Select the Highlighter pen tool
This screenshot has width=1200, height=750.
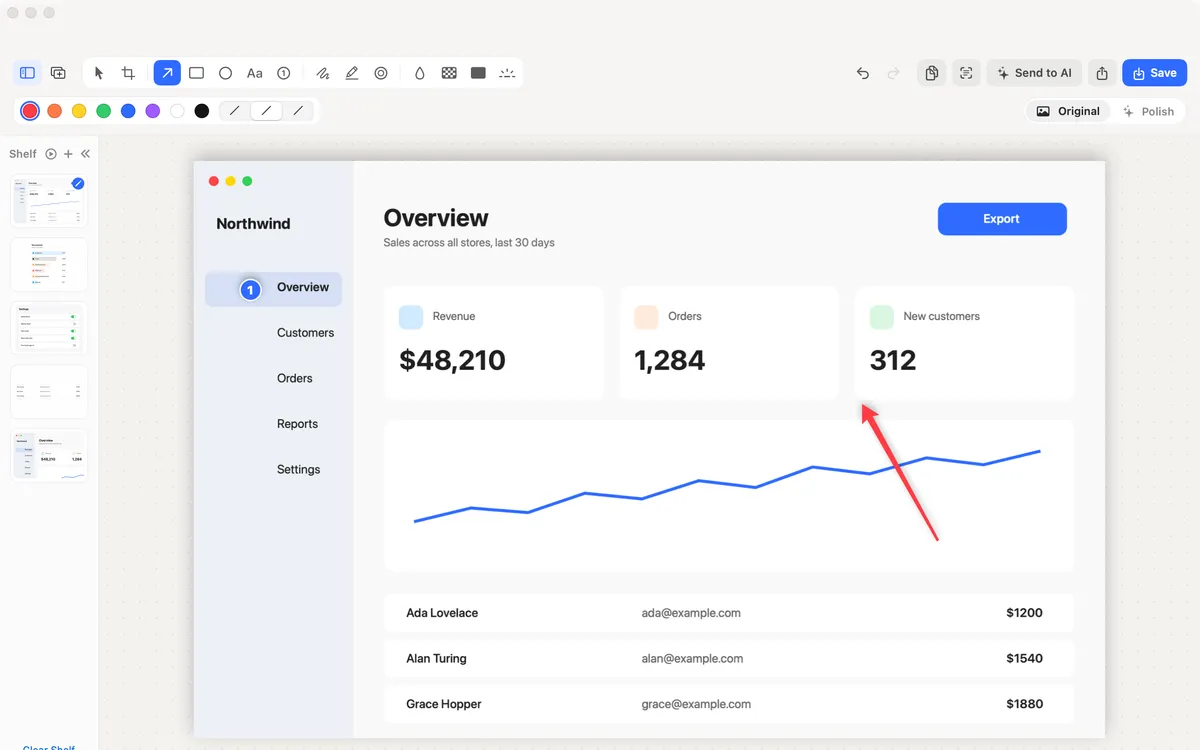[x=352, y=73]
